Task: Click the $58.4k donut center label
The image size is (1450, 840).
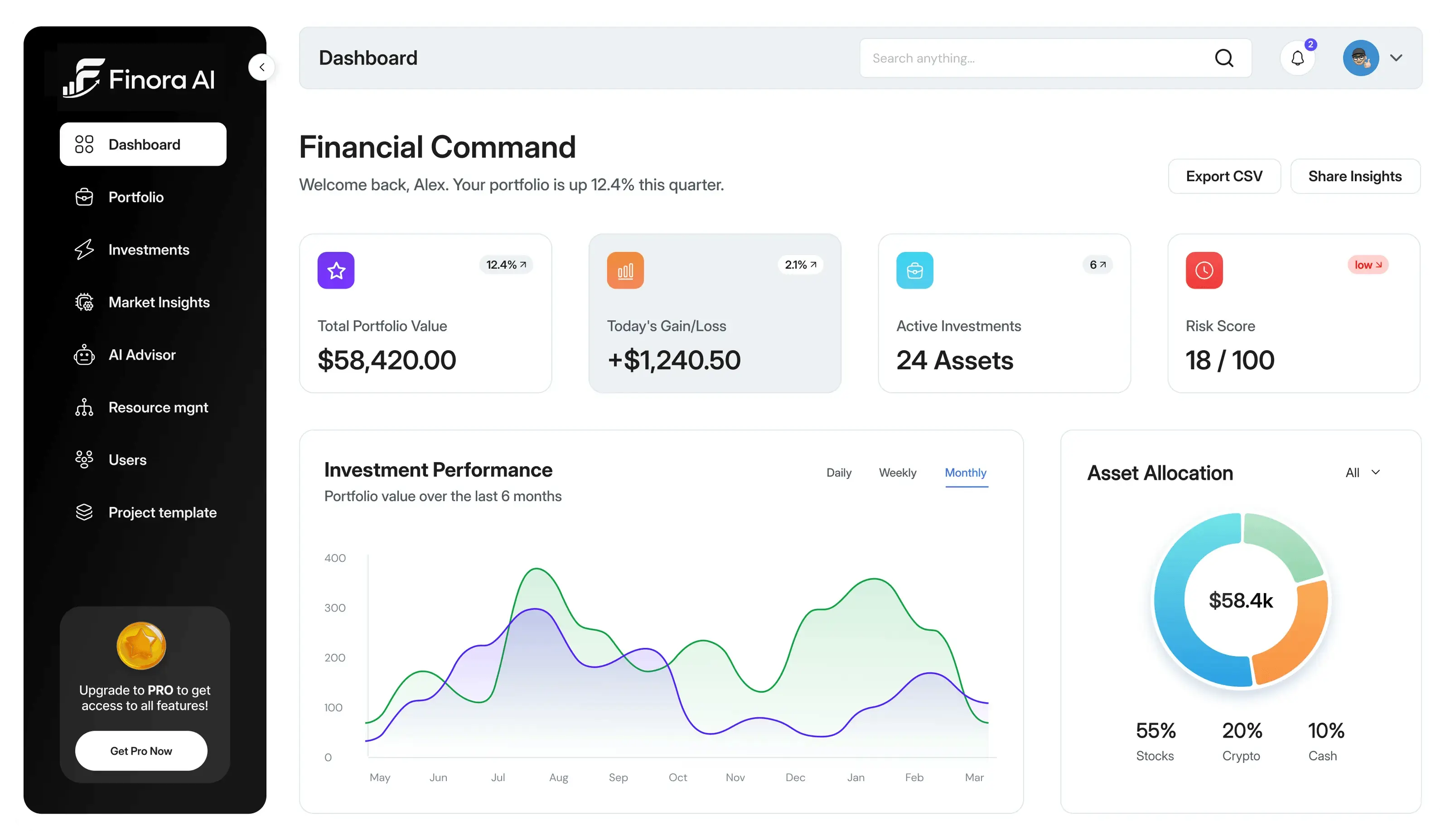Action: pyautogui.click(x=1241, y=600)
